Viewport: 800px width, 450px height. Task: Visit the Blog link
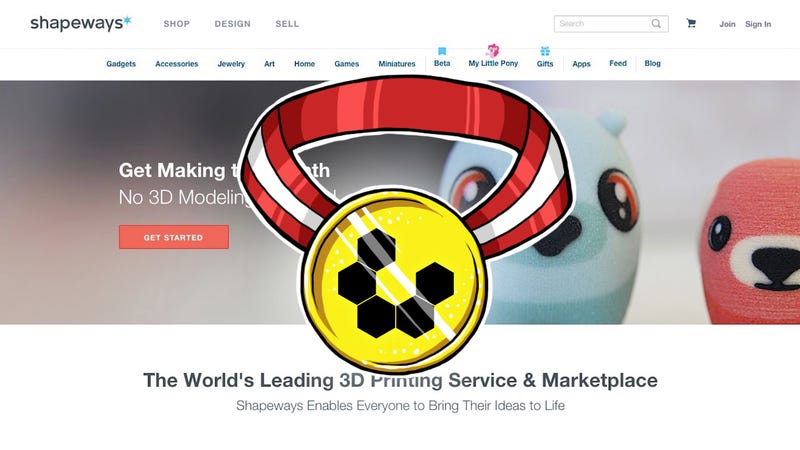pyautogui.click(x=653, y=63)
